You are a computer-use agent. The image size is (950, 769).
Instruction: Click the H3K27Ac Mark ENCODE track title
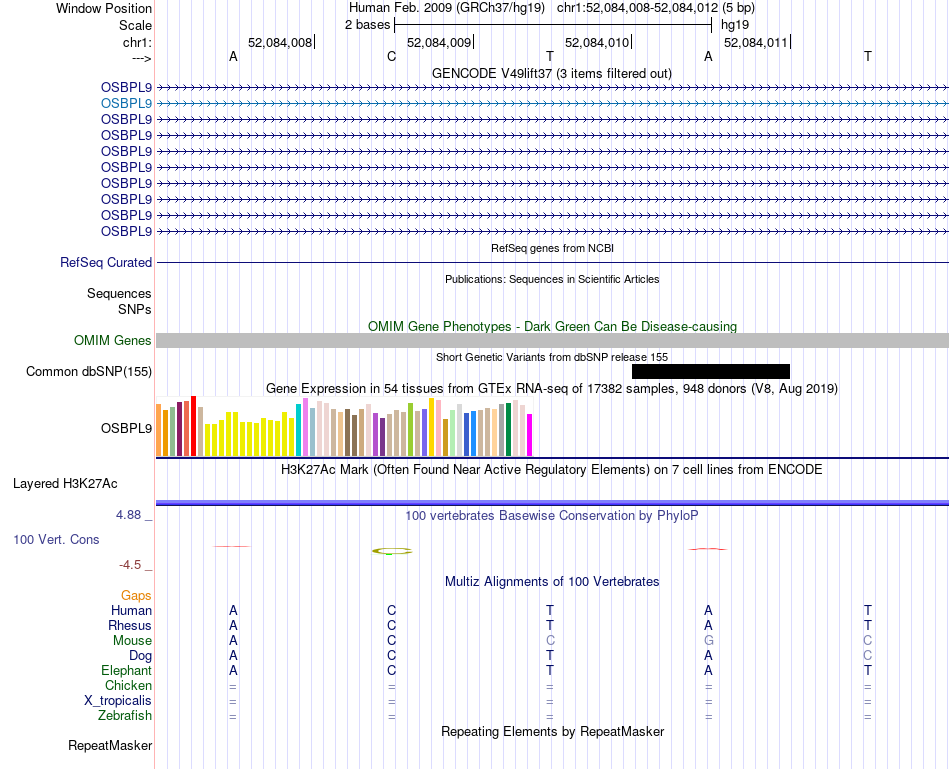click(551, 470)
